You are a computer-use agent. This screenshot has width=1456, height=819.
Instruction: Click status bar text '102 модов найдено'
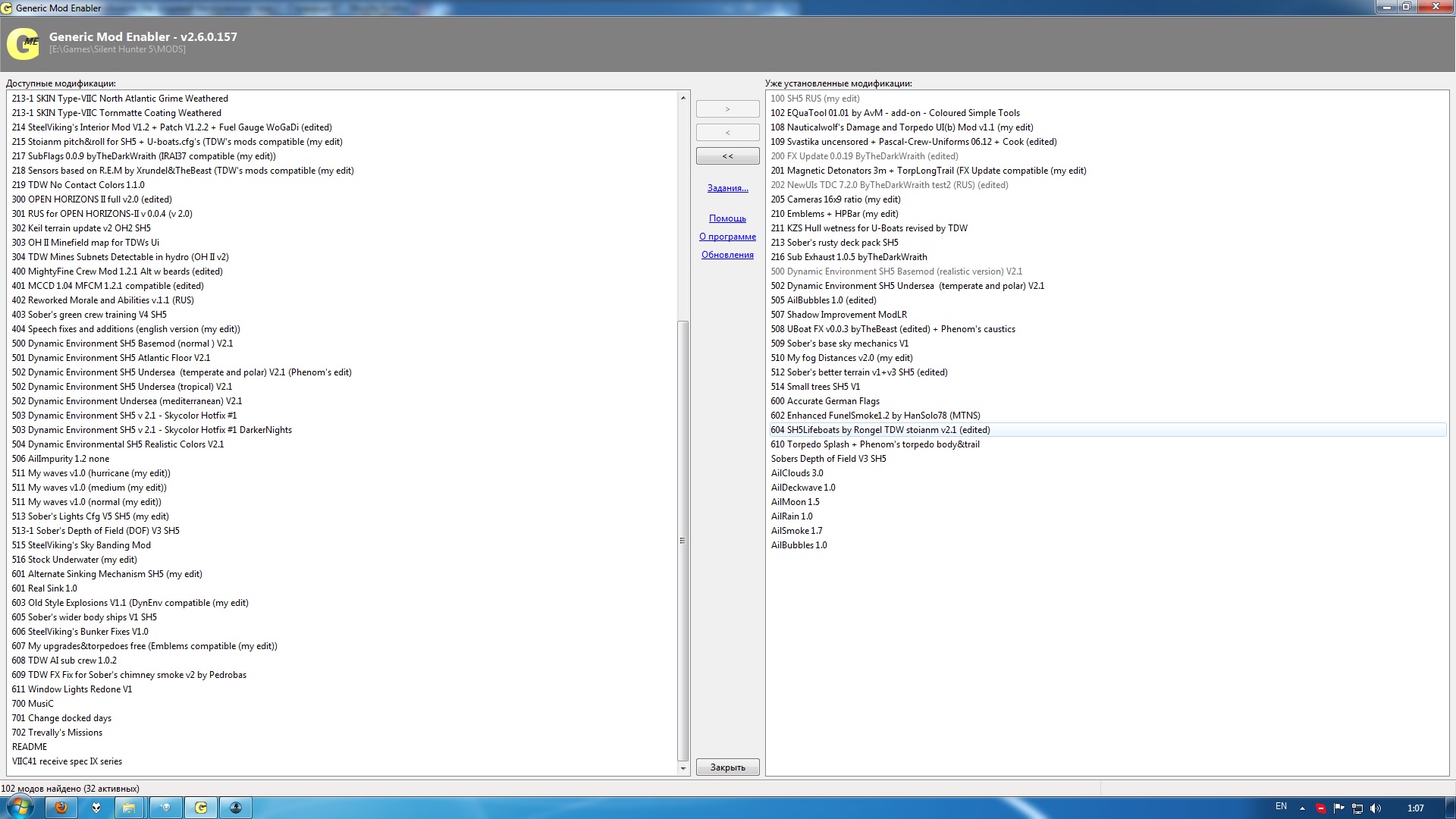click(41, 789)
